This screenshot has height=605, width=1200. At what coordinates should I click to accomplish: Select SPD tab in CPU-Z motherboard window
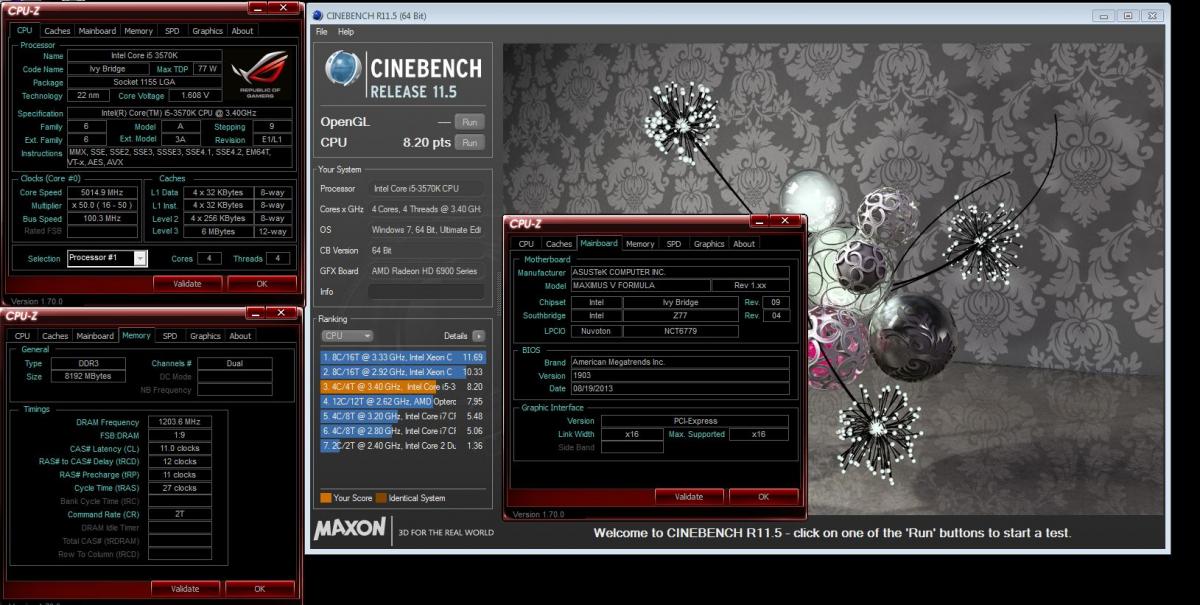tap(674, 244)
